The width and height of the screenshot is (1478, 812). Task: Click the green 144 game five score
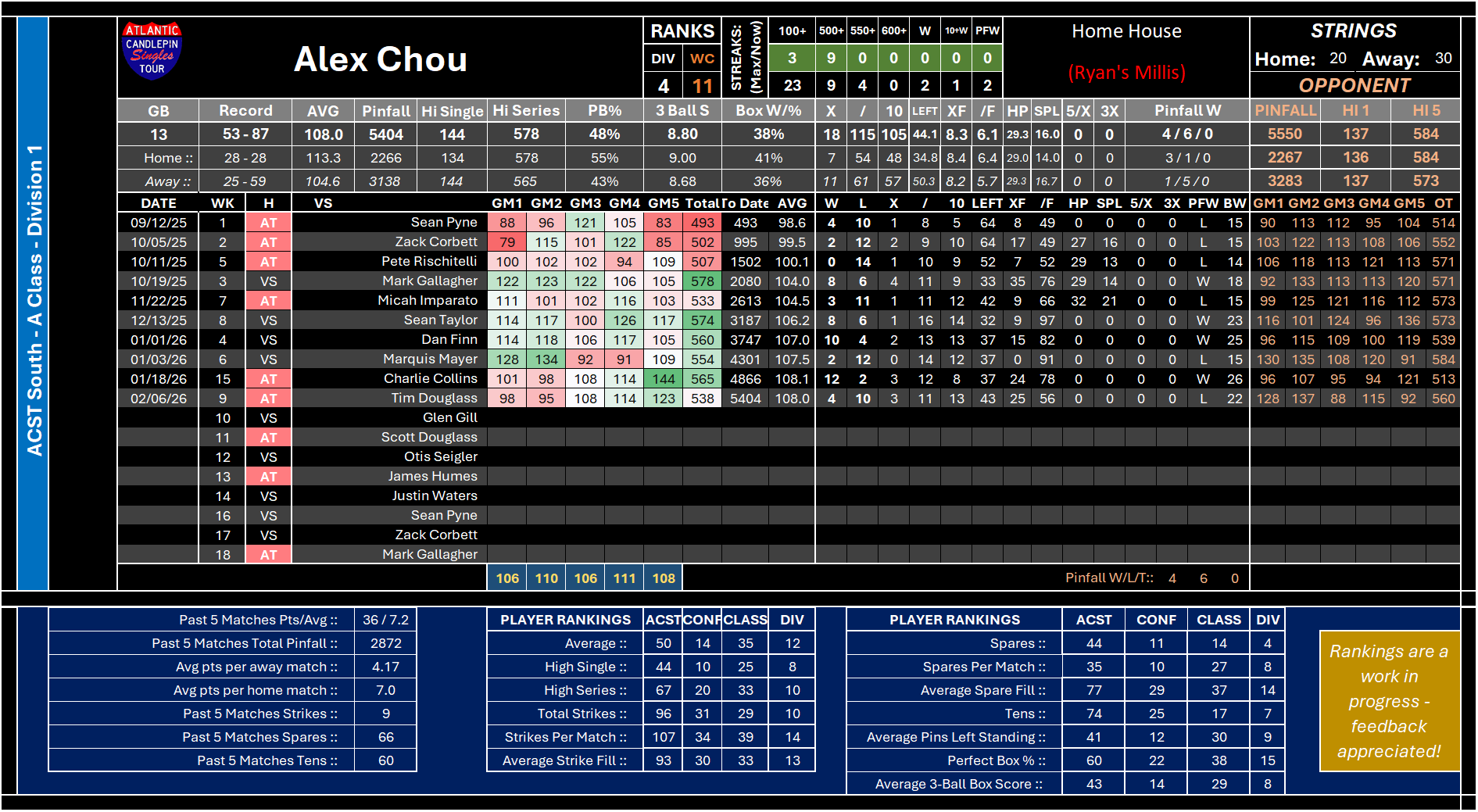[x=663, y=379]
